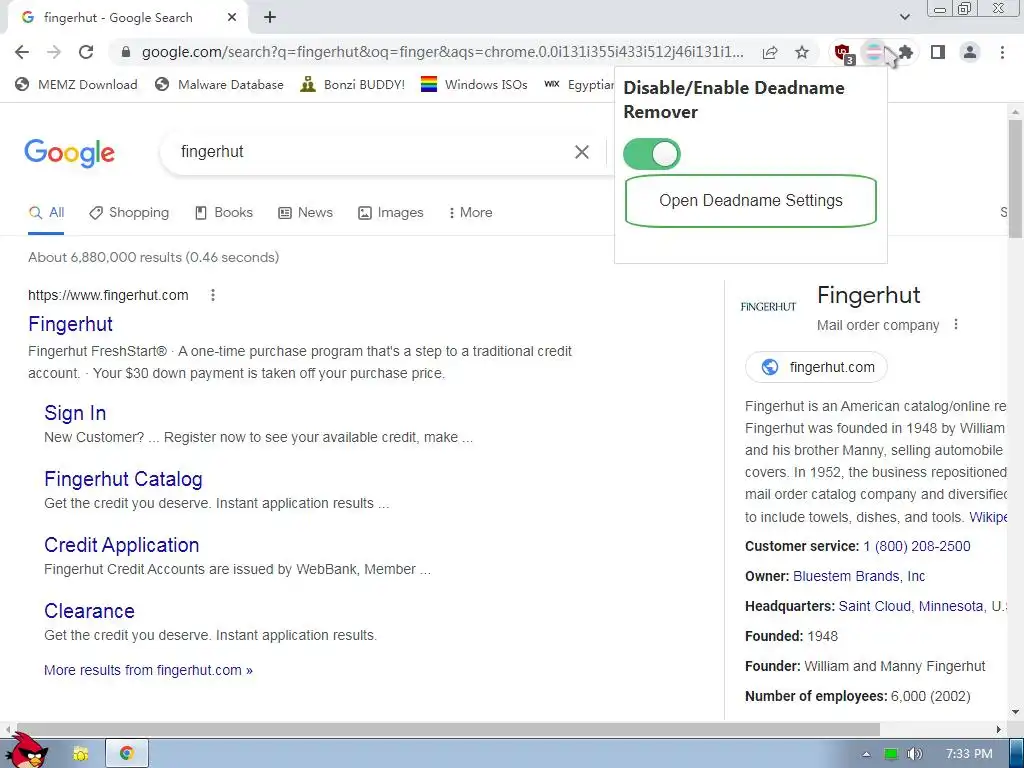Bookmark this page with the star icon
The height and width of the screenshot is (768, 1024).
click(x=802, y=52)
